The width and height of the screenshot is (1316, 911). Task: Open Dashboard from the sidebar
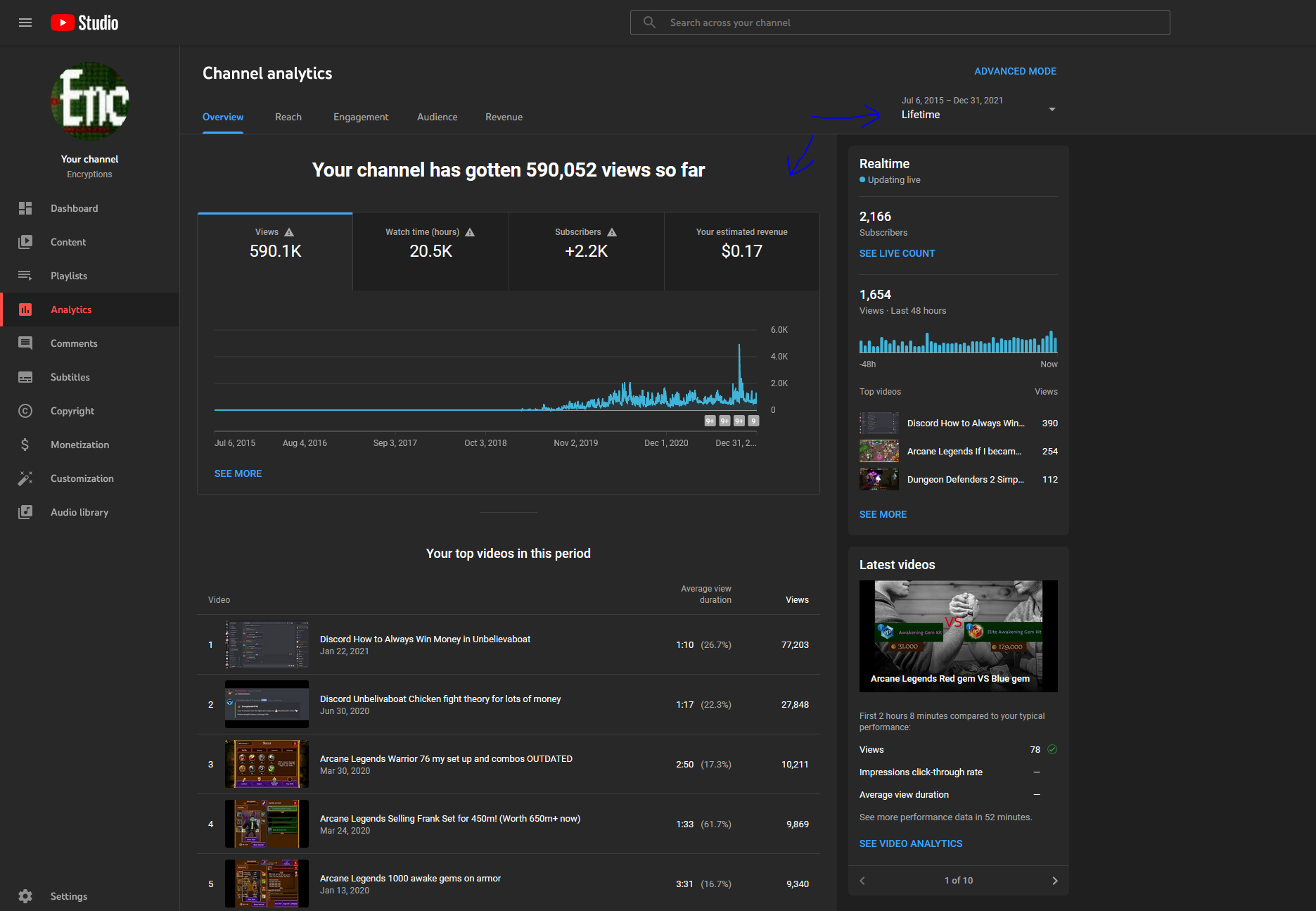pyautogui.click(x=90, y=208)
